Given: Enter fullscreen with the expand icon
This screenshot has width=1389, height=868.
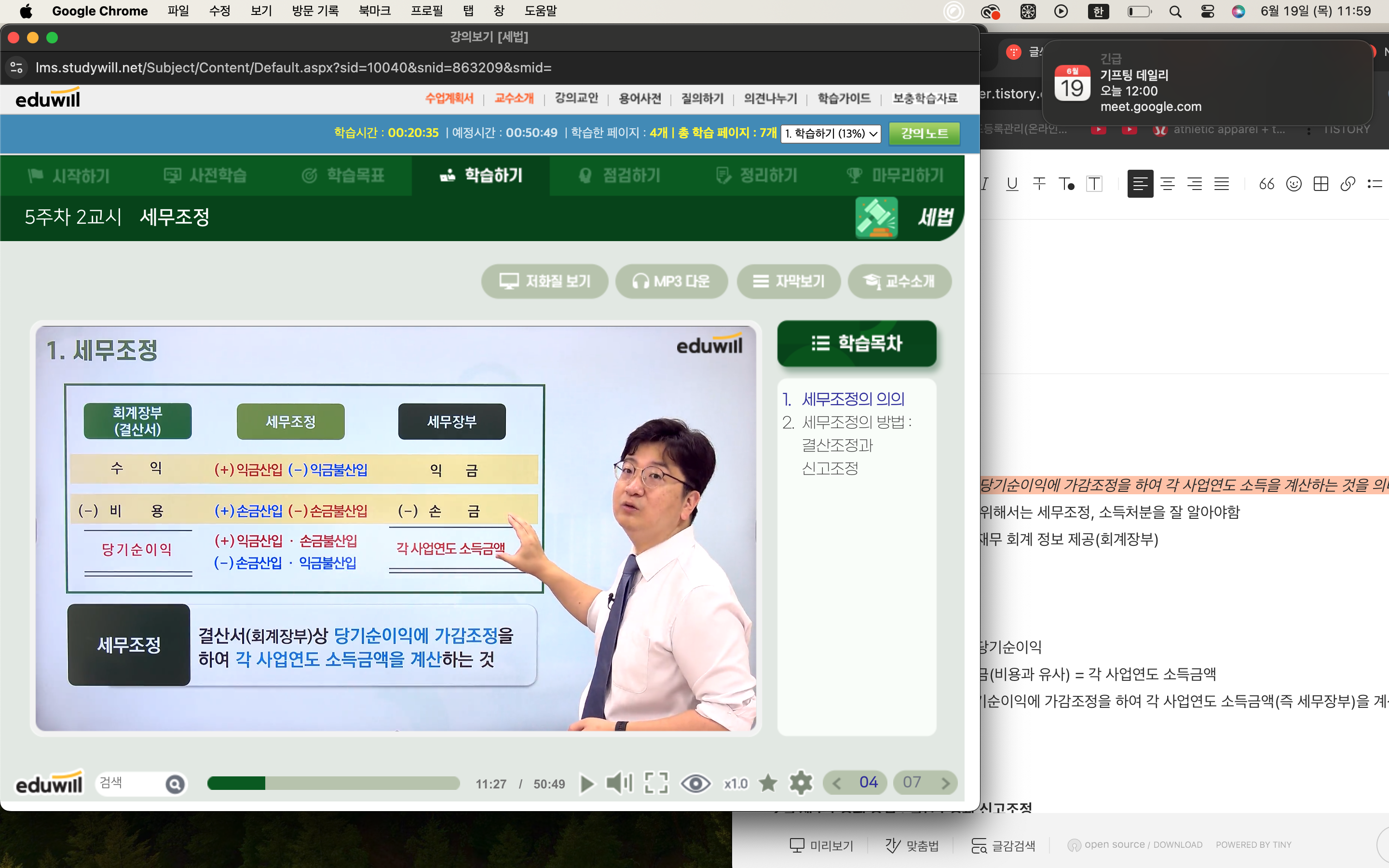Looking at the screenshot, I should coord(656,783).
